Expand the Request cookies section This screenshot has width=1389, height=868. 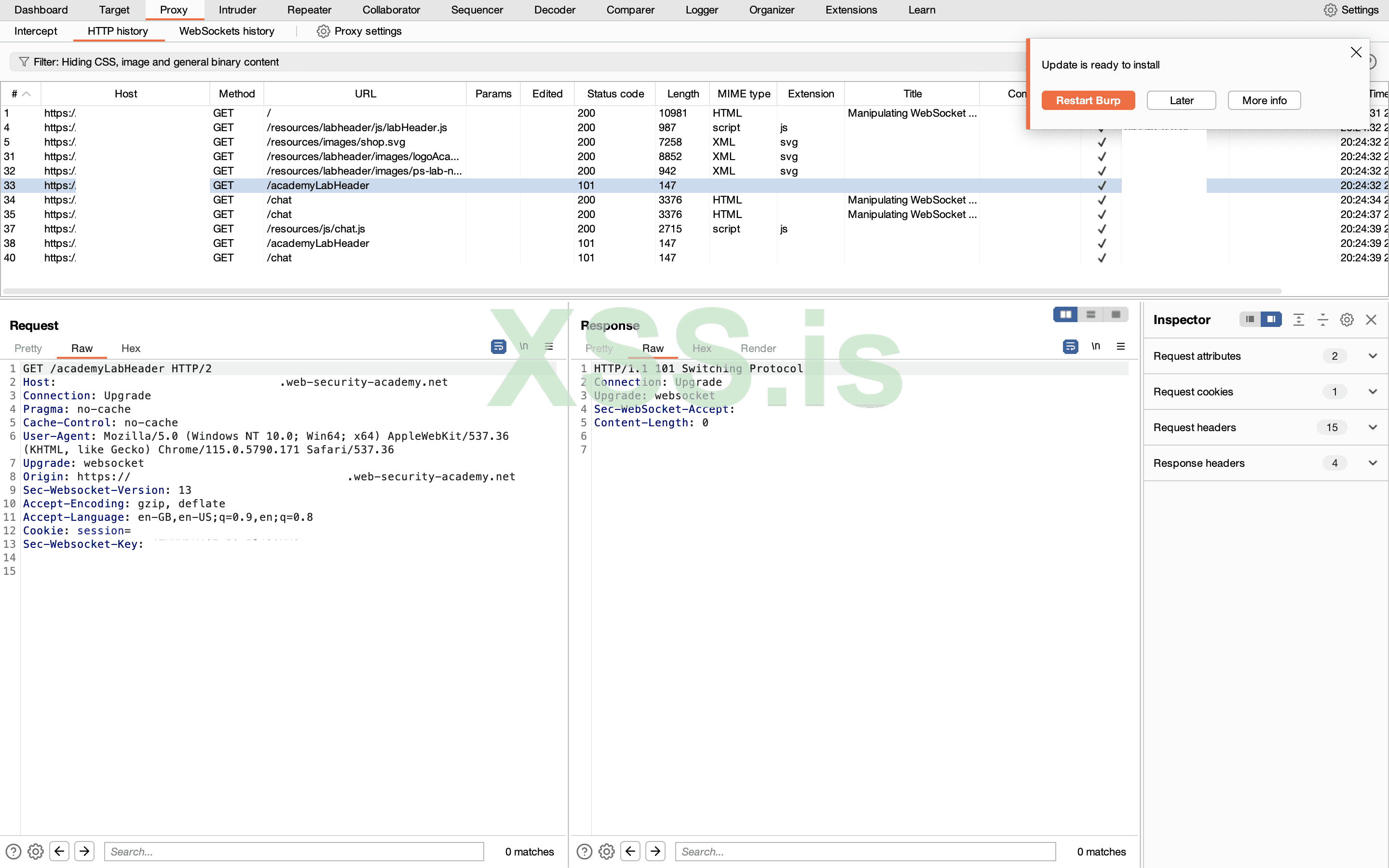click(x=1372, y=392)
